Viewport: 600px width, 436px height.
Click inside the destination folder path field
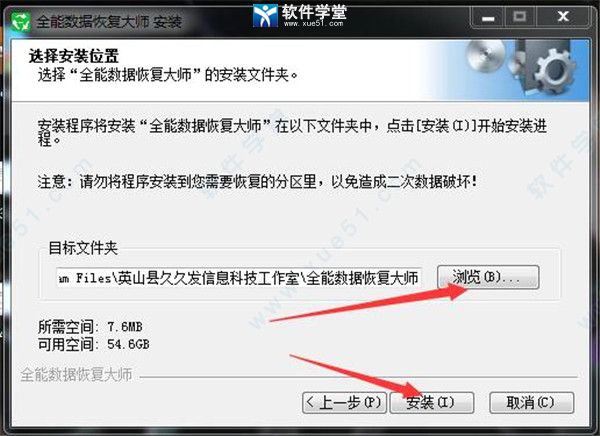coord(239,278)
